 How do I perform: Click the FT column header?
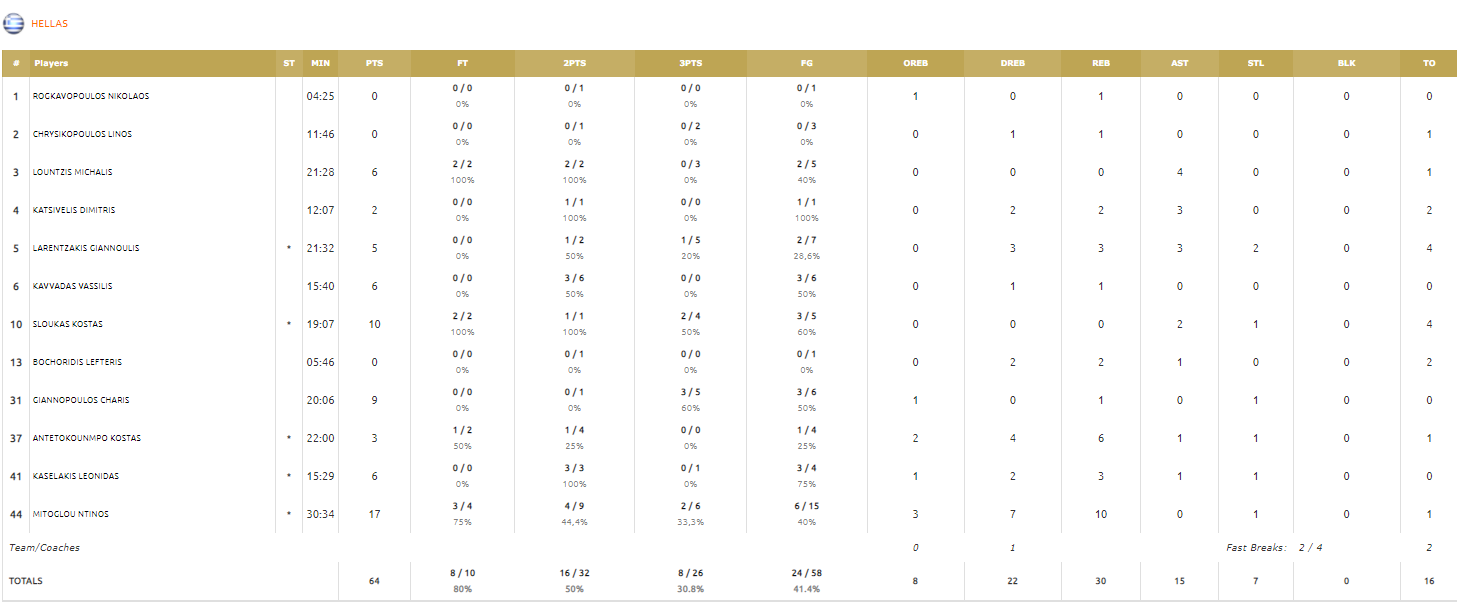pos(463,63)
